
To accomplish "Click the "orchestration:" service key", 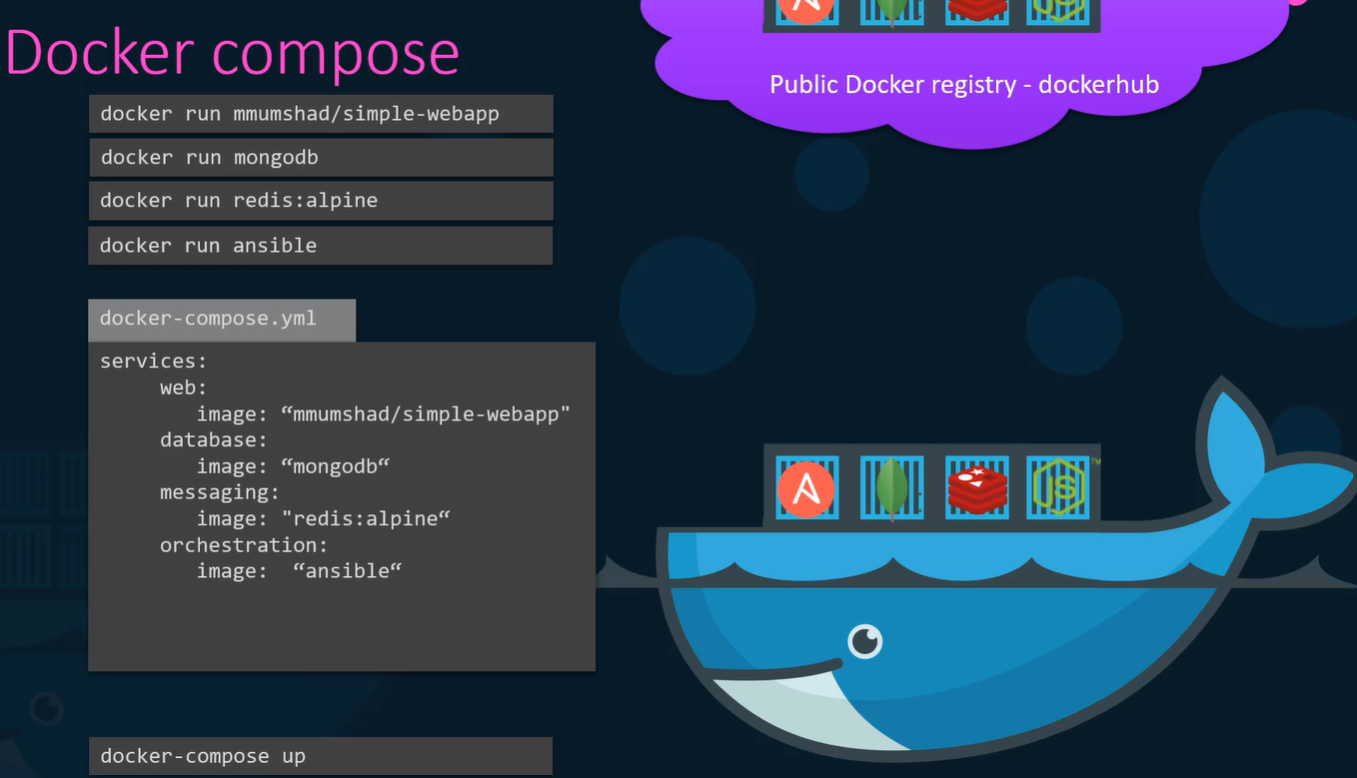I will coord(244,545).
